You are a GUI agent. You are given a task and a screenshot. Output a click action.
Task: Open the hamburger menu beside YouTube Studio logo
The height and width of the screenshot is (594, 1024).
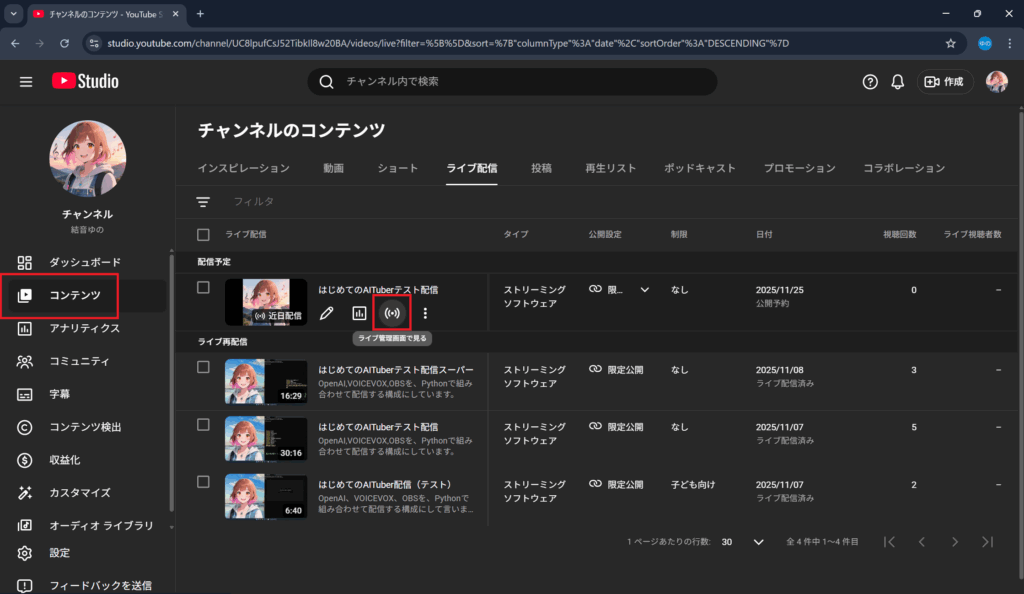(x=26, y=82)
